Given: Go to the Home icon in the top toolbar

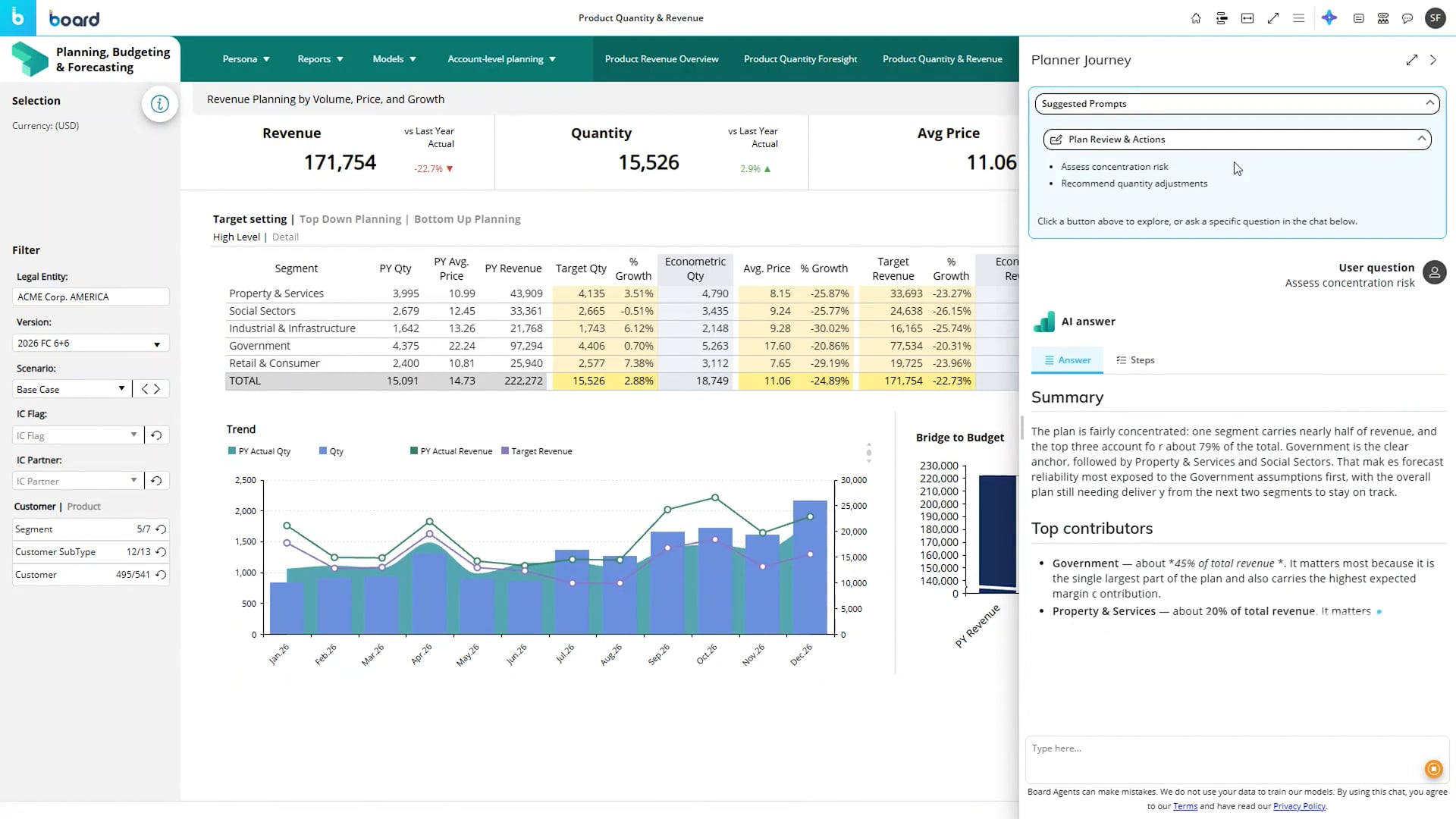Looking at the screenshot, I should coord(1196,18).
